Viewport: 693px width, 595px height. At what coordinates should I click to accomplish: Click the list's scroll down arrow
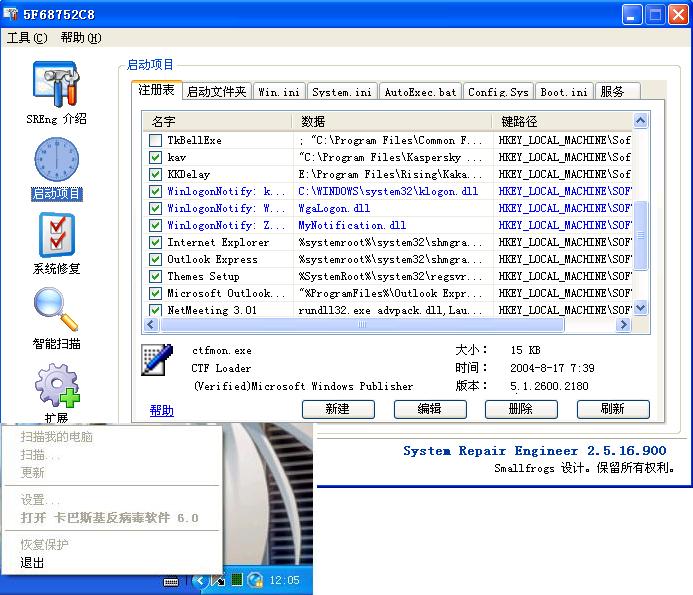[x=641, y=308]
